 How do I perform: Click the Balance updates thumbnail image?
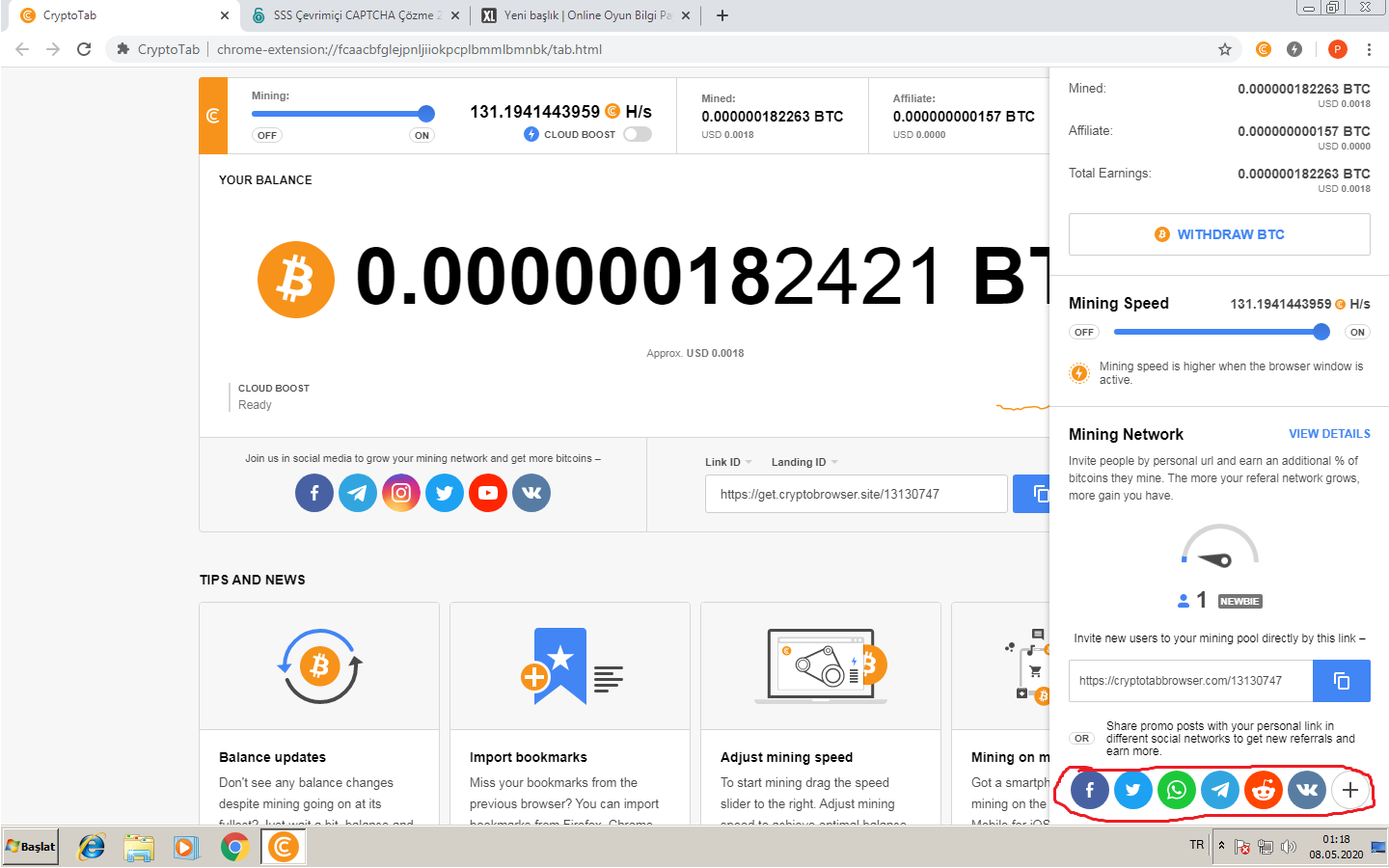point(319,666)
